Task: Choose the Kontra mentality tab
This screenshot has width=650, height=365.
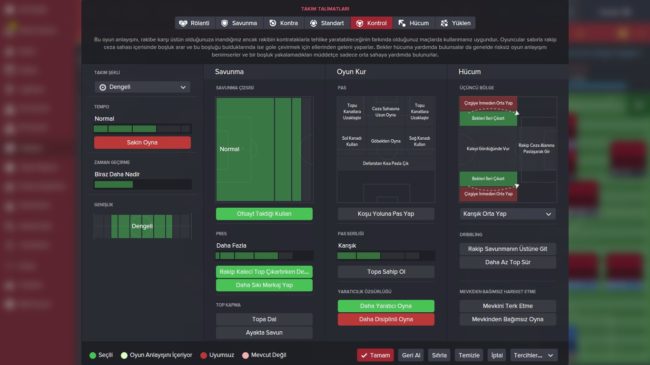Action: pyautogui.click(x=284, y=23)
